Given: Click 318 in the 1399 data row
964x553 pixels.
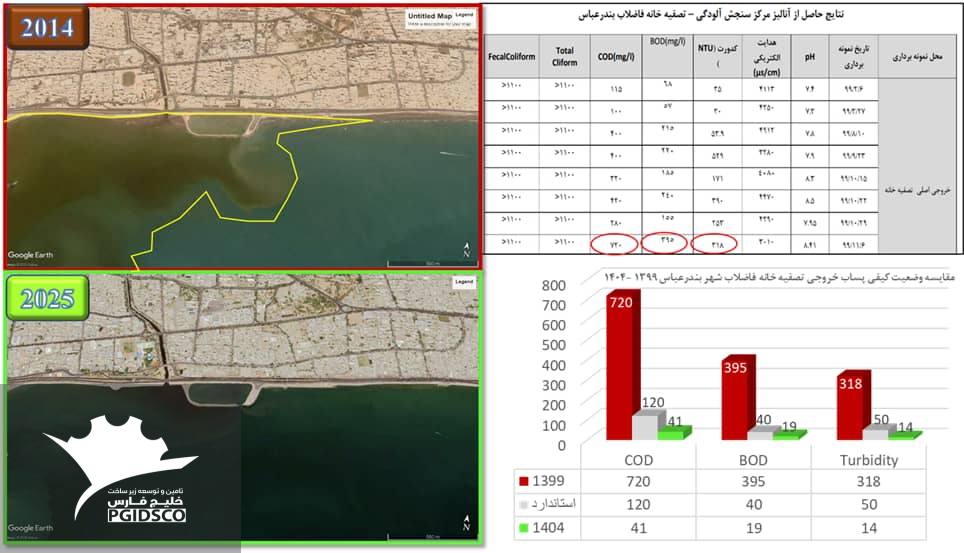Looking at the screenshot, I should (x=869, y=481).
